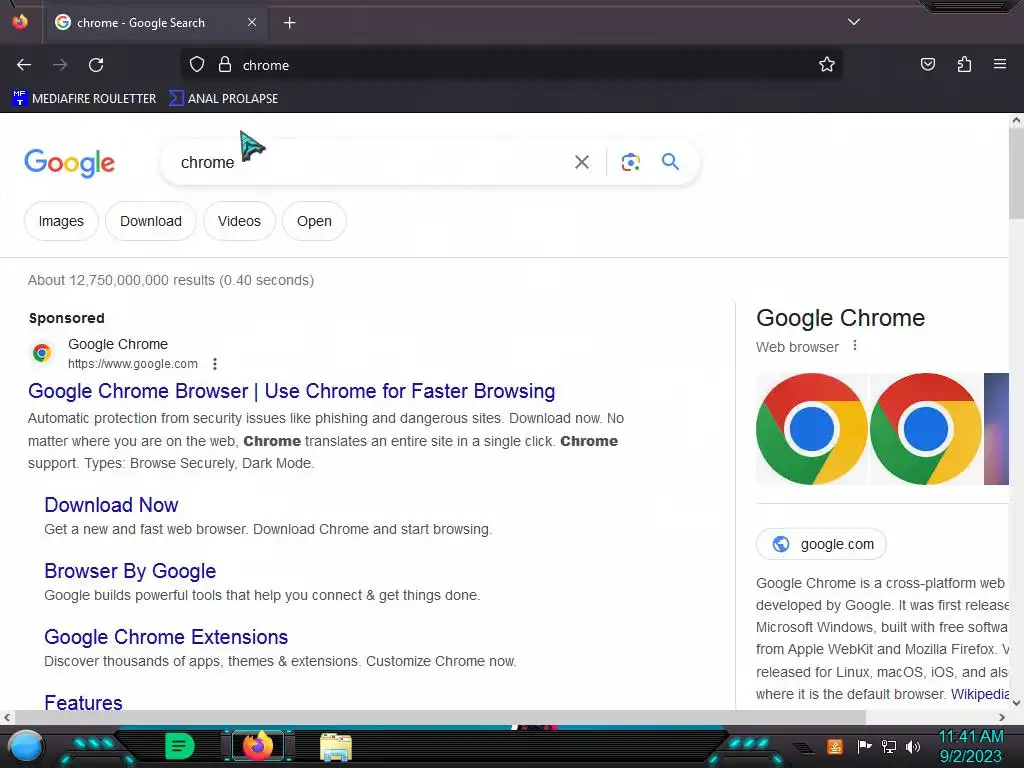Image resolution: width=1024 pixels, height=768 pixels.
Task: Open Firefox application hamburger menu
Action: tap(1000, 64)
